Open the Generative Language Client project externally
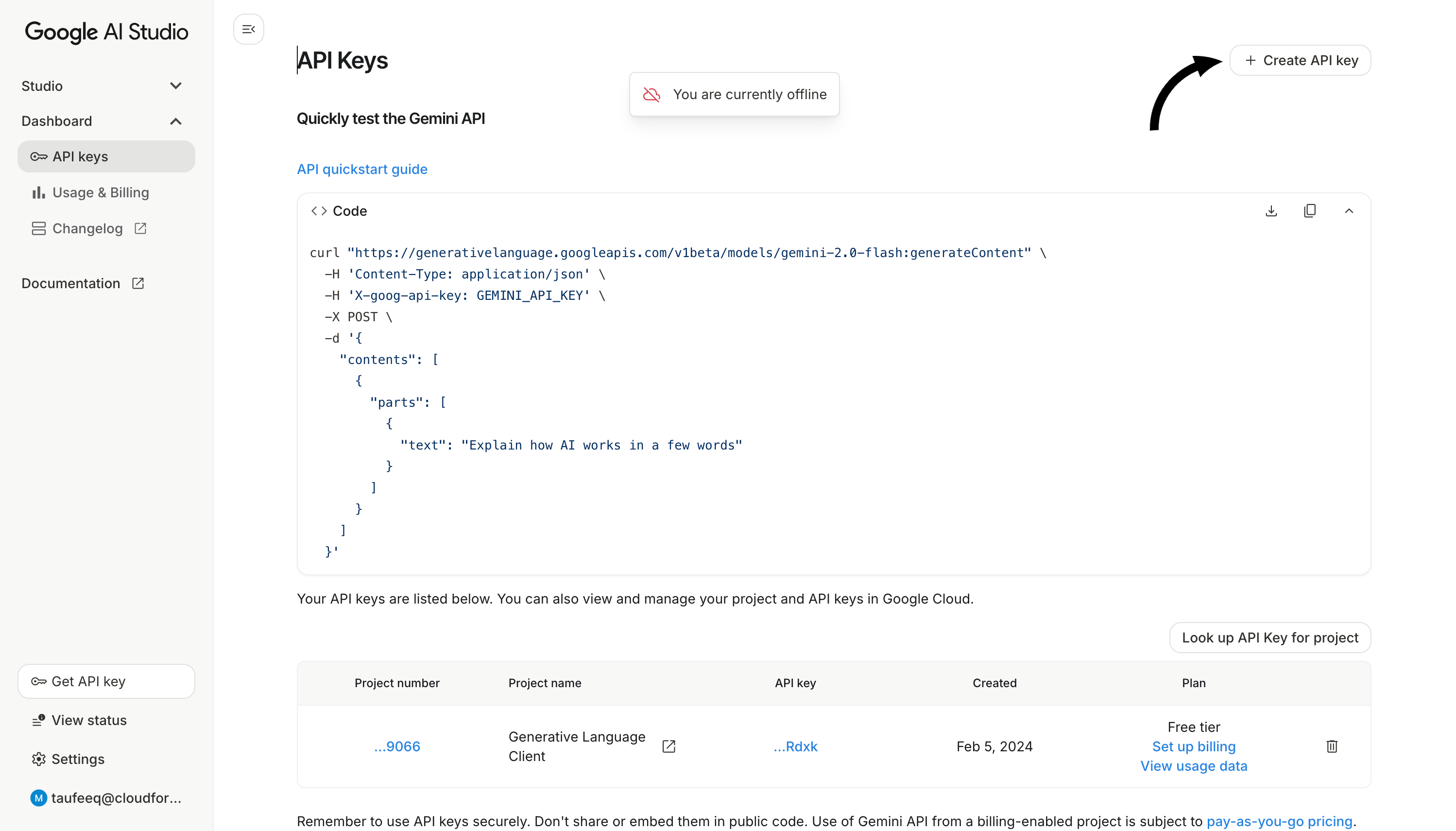The width and height of the screenshot is (1456, 831). pos(668,746)
